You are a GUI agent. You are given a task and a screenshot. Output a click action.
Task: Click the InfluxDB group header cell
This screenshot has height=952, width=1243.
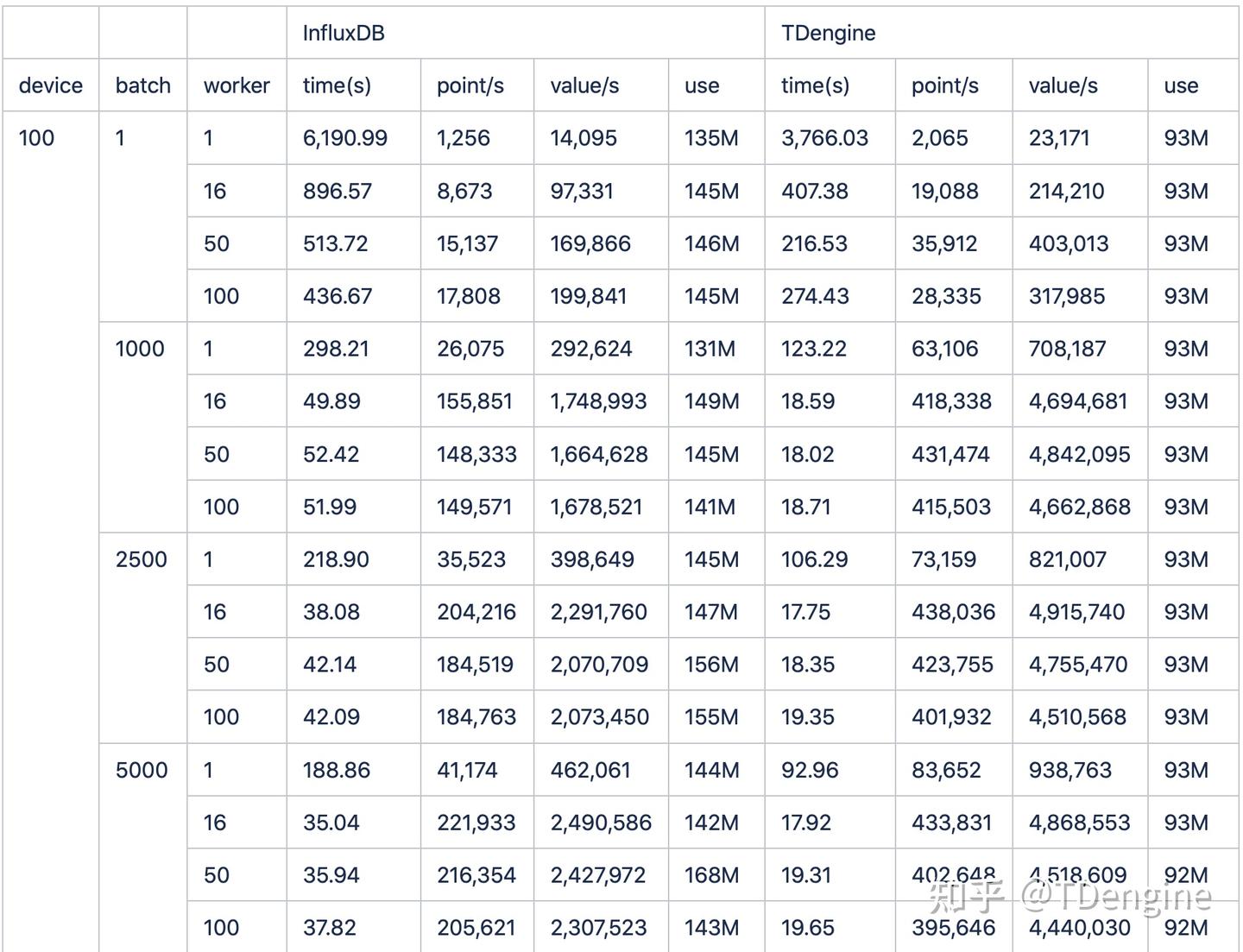tap(344, 34)
